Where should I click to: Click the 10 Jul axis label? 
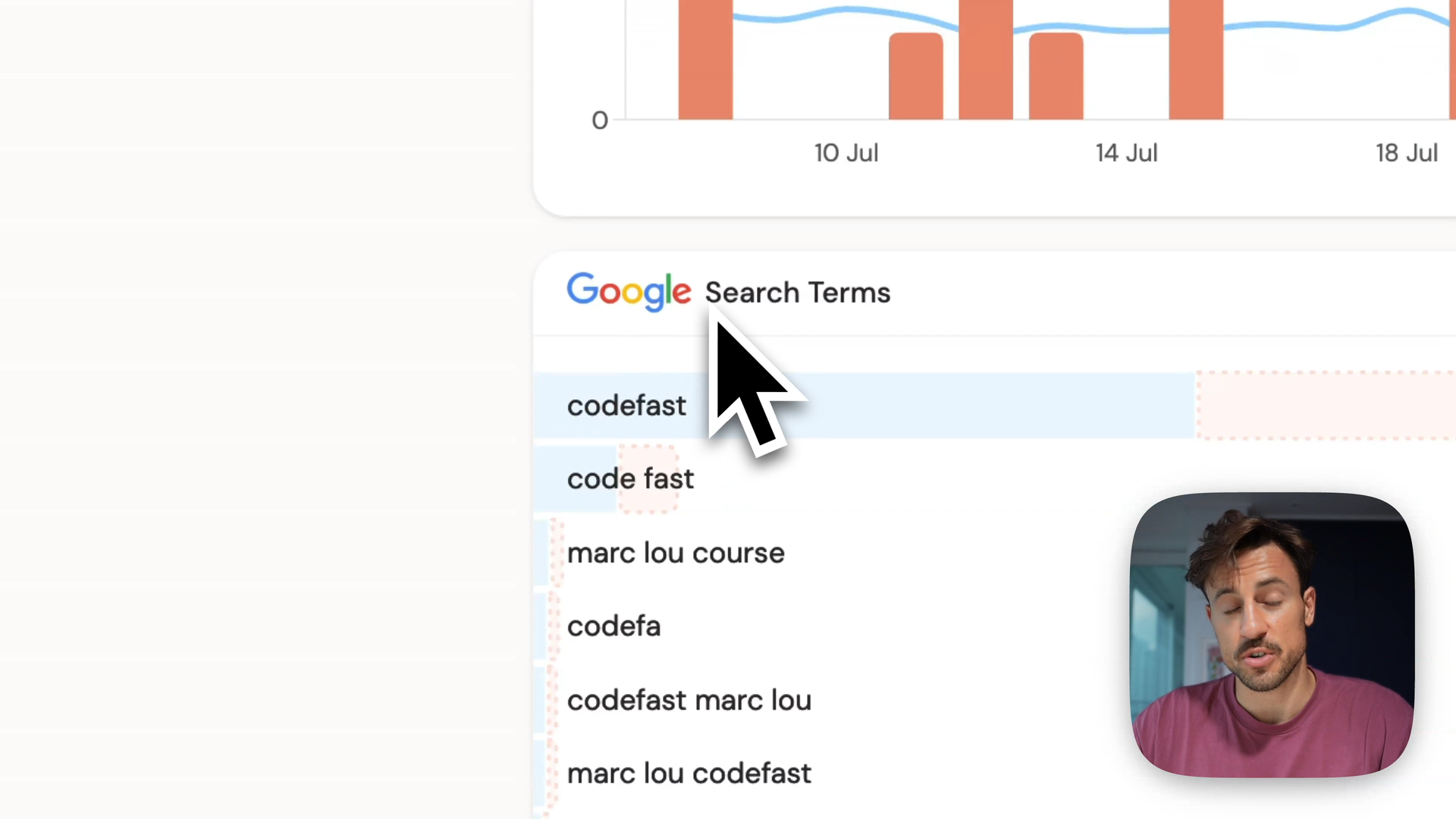click(x=846, y=153)
